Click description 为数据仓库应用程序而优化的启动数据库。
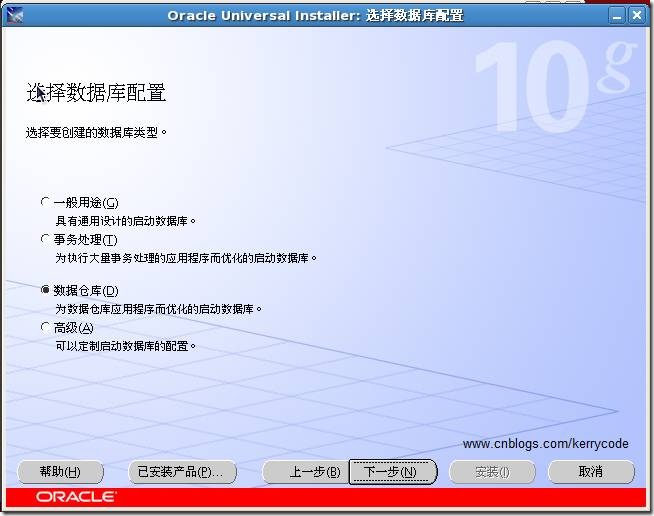The width and height of the screenshot is (654, 516). point(158,309)
